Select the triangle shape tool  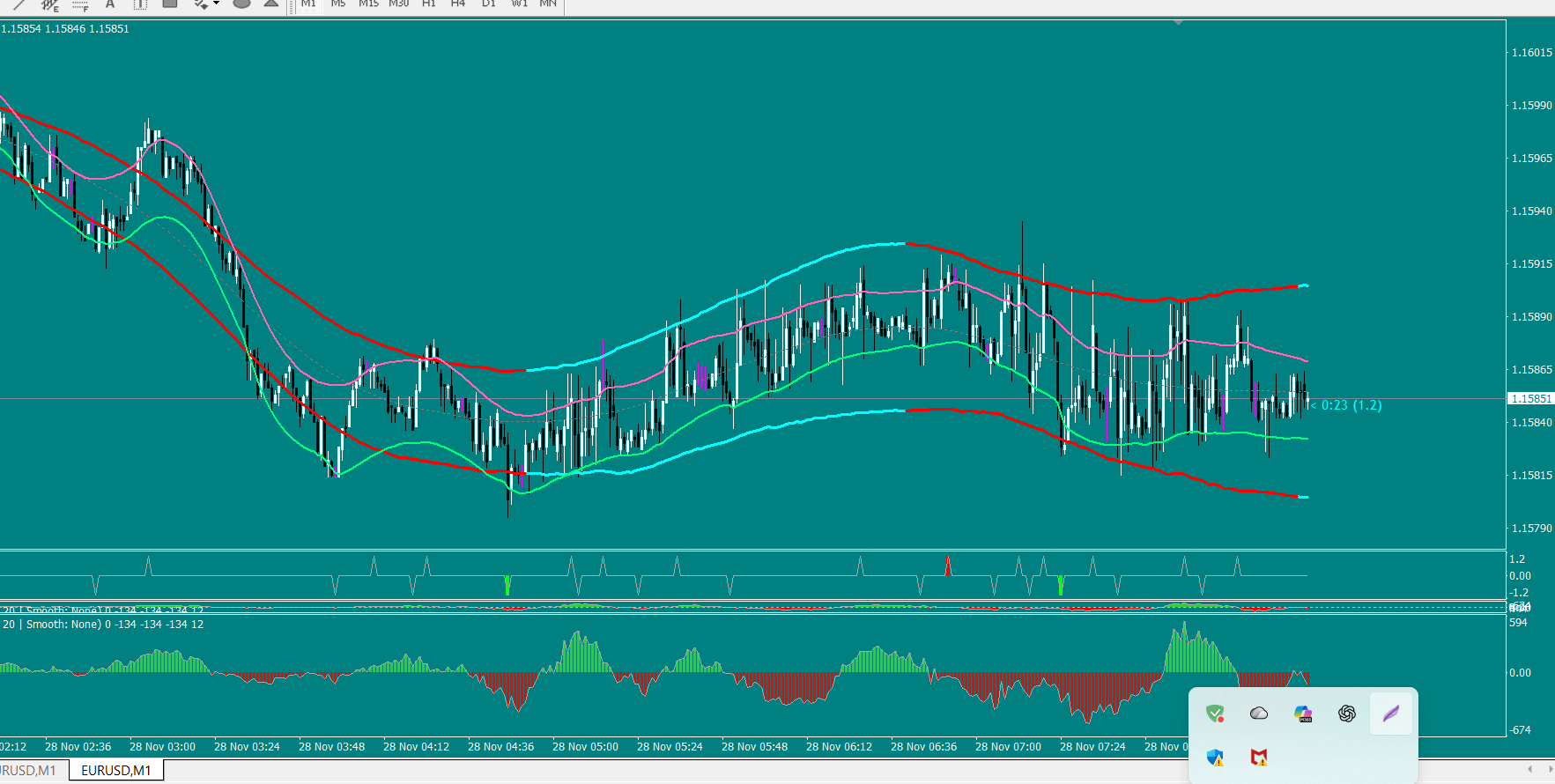coord(271,4)
